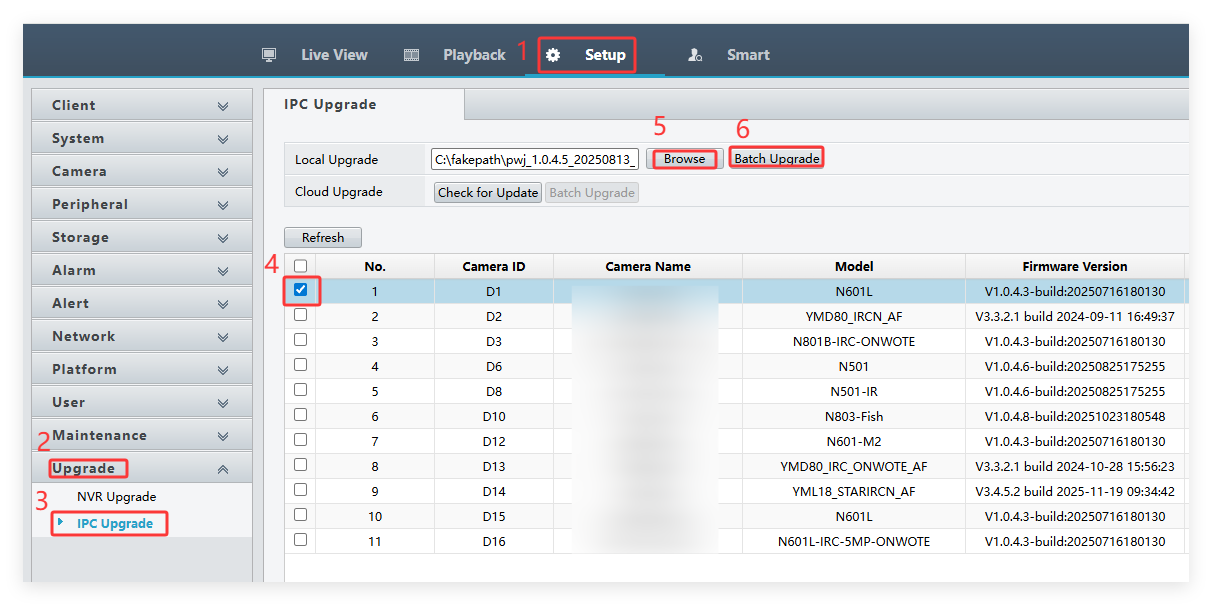Tick the checkbox for camera D2 row

[301, 315]
